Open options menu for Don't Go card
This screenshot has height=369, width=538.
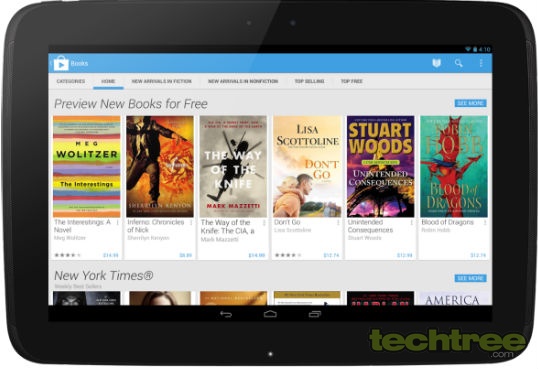[x=338, y=223]
